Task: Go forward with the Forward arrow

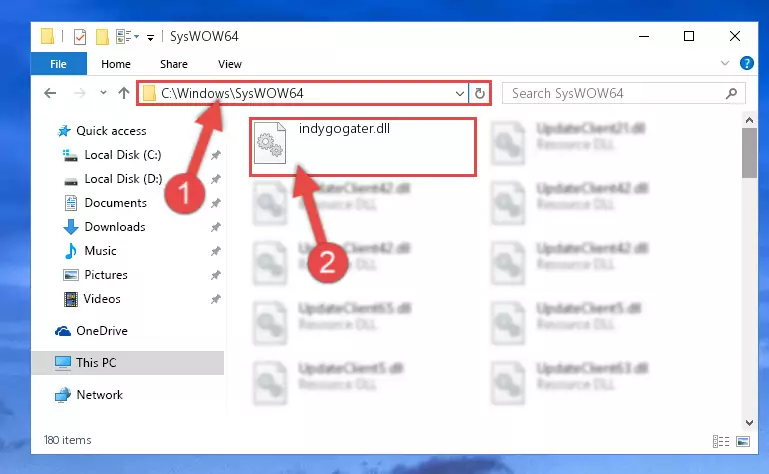Action: pyautogui.click(x=79, y=93)
